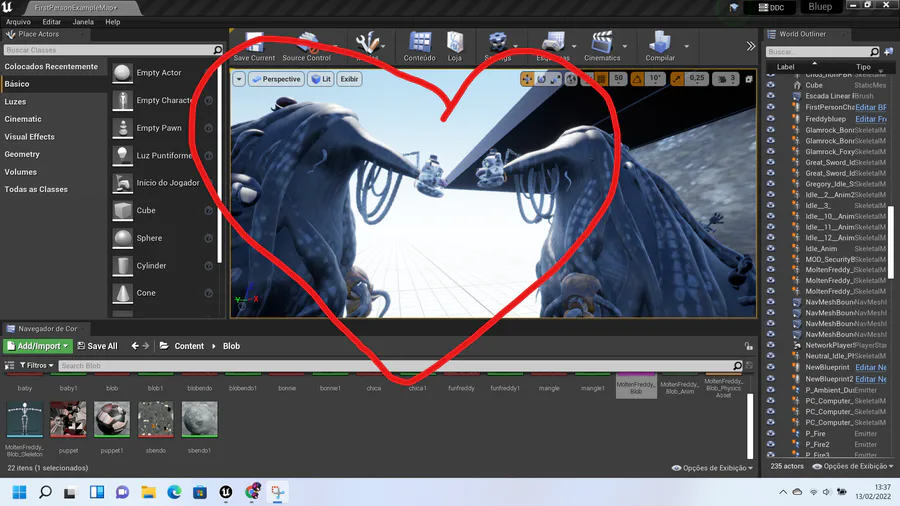Screen dimensions: 900x506
Task: Open the Lit view mode dropdown
Action: point(321,79)
